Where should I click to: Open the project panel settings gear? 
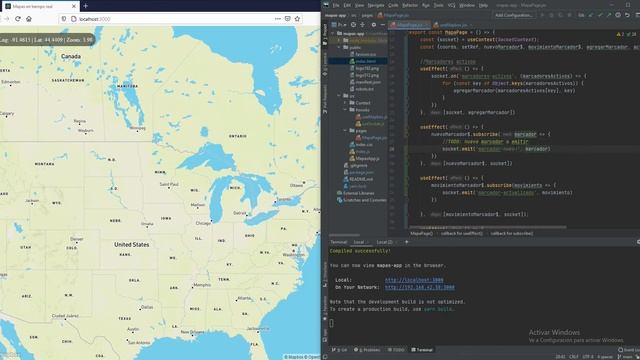coord(373,25)
